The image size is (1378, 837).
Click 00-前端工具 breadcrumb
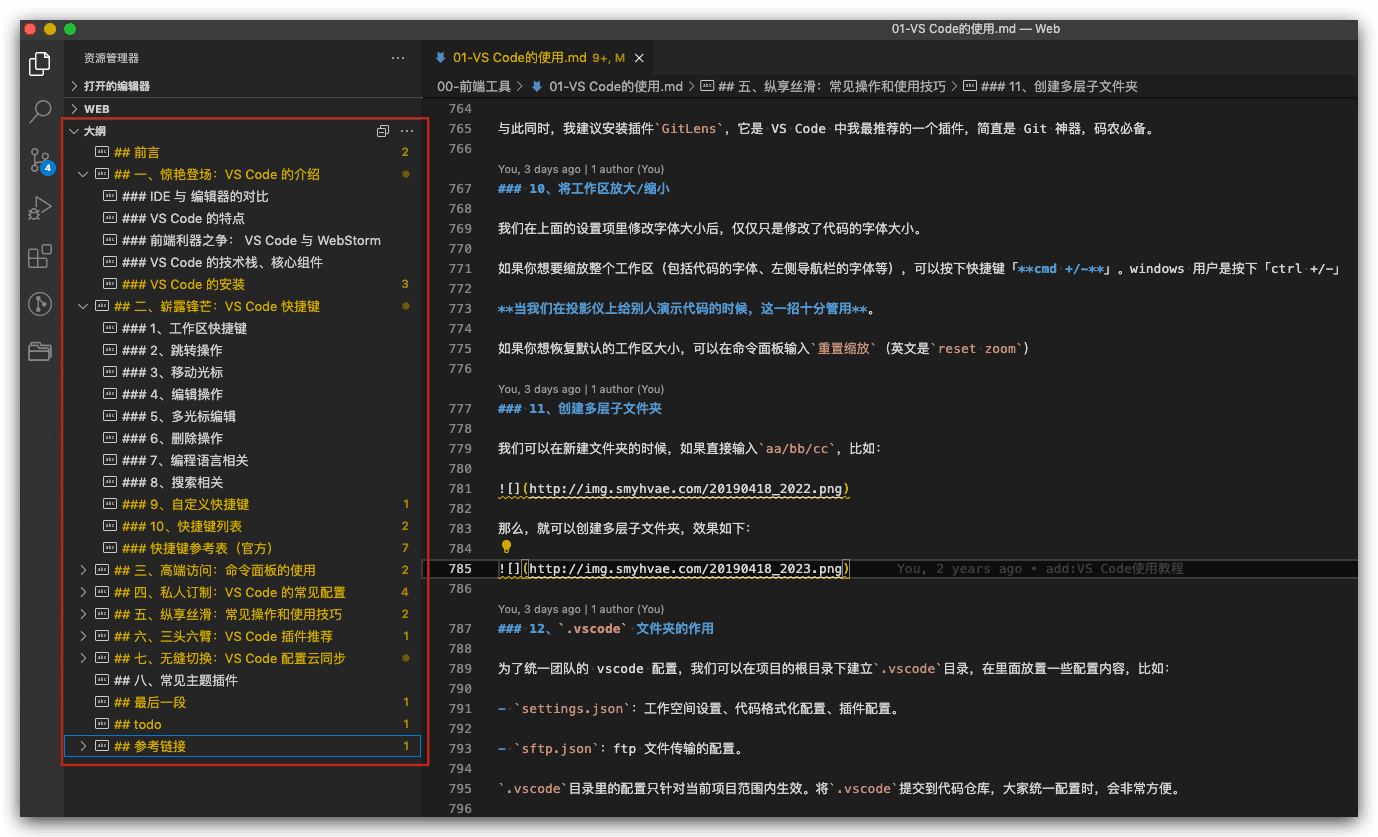tap(474, 87)
